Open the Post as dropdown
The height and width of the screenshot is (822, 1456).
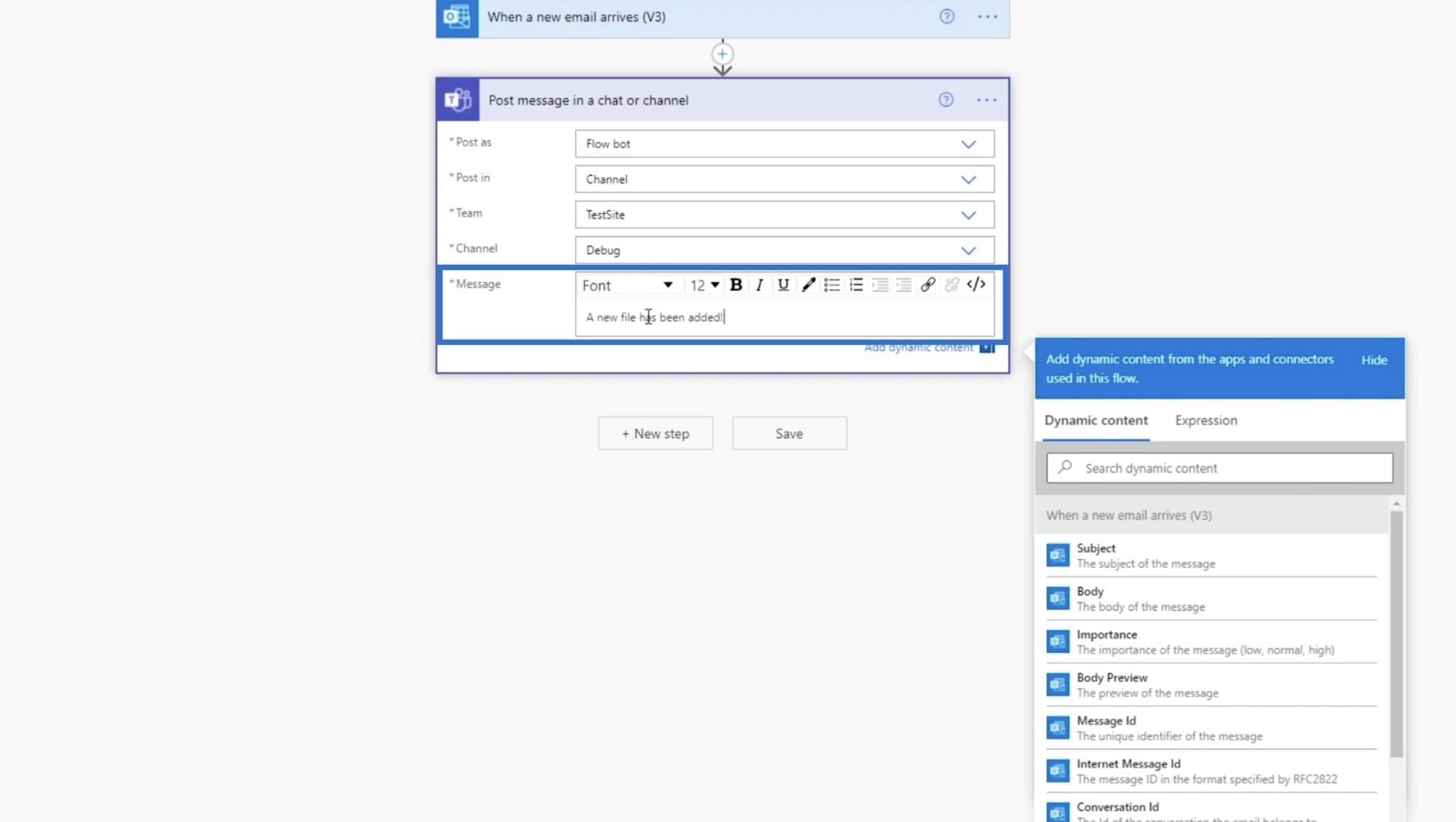pos(784,144)
